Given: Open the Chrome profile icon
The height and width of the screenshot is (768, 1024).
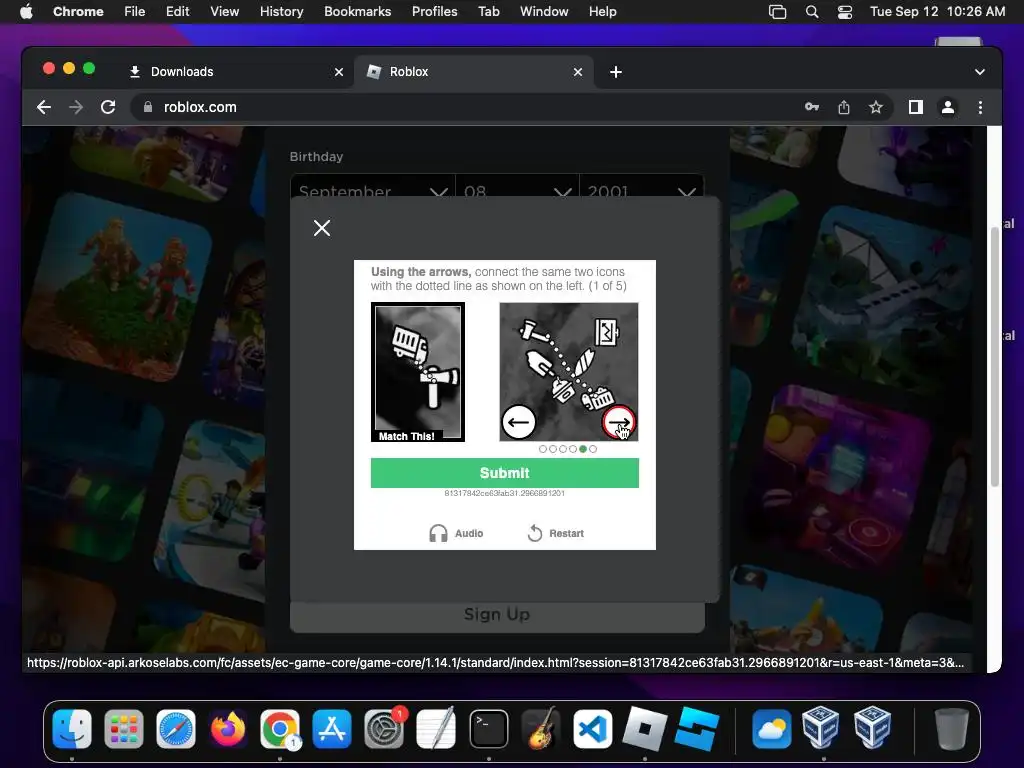Looking at the screenshot, I should pyautogui.click(x=948, y=107).
